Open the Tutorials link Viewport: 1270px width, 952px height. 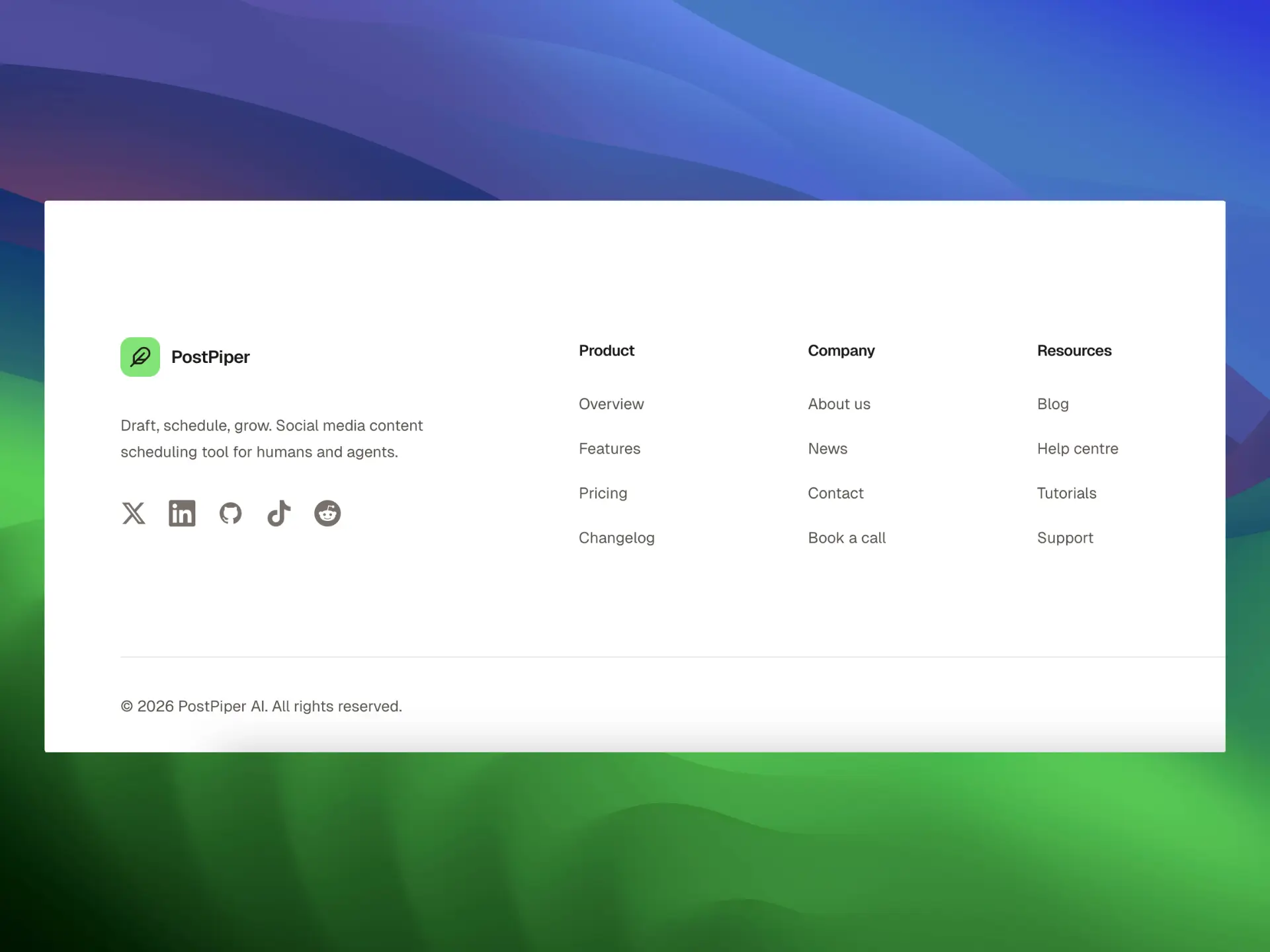tap(1066, 493)
